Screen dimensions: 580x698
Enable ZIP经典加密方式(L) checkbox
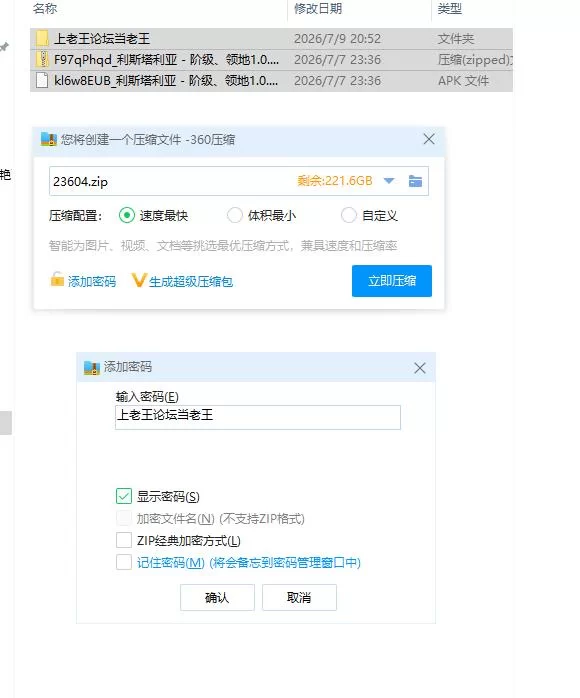click(124, 540)
